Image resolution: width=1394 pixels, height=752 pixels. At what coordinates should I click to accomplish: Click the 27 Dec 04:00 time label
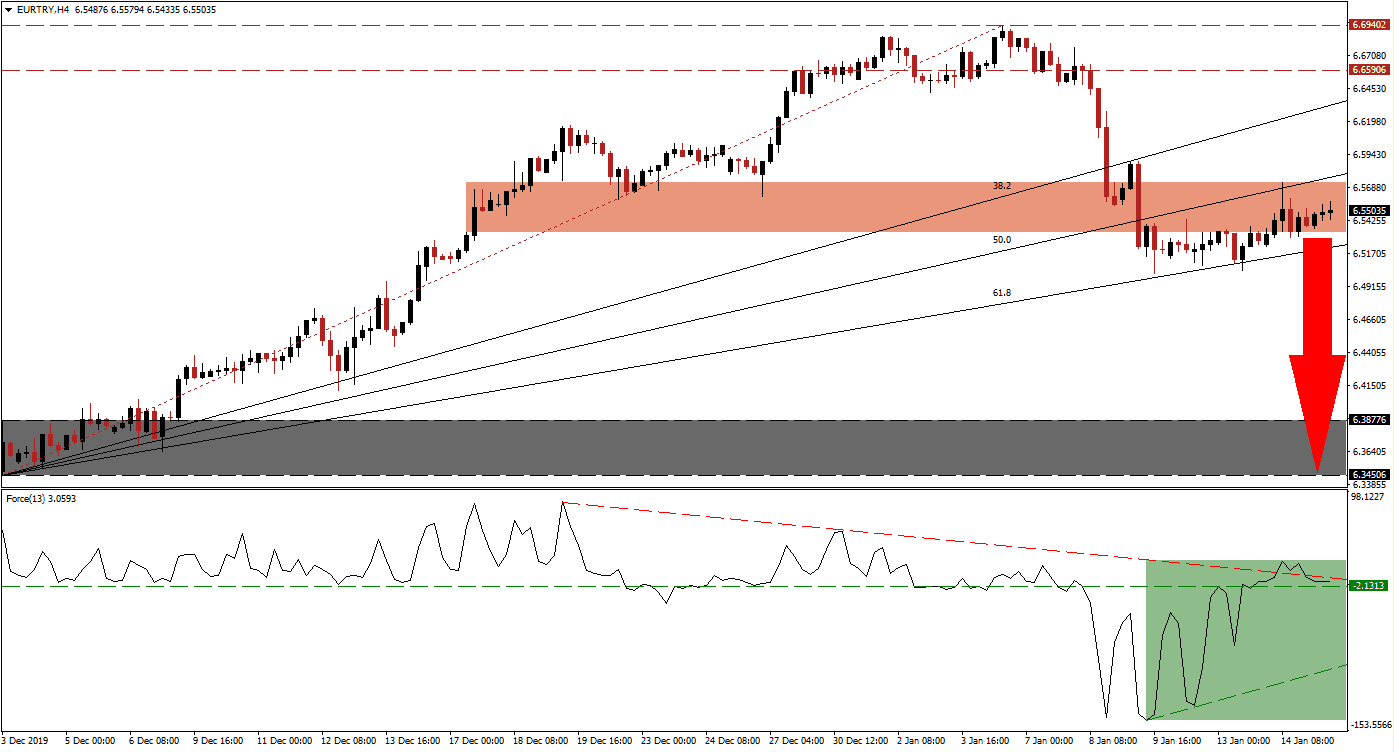coord(797,741)
